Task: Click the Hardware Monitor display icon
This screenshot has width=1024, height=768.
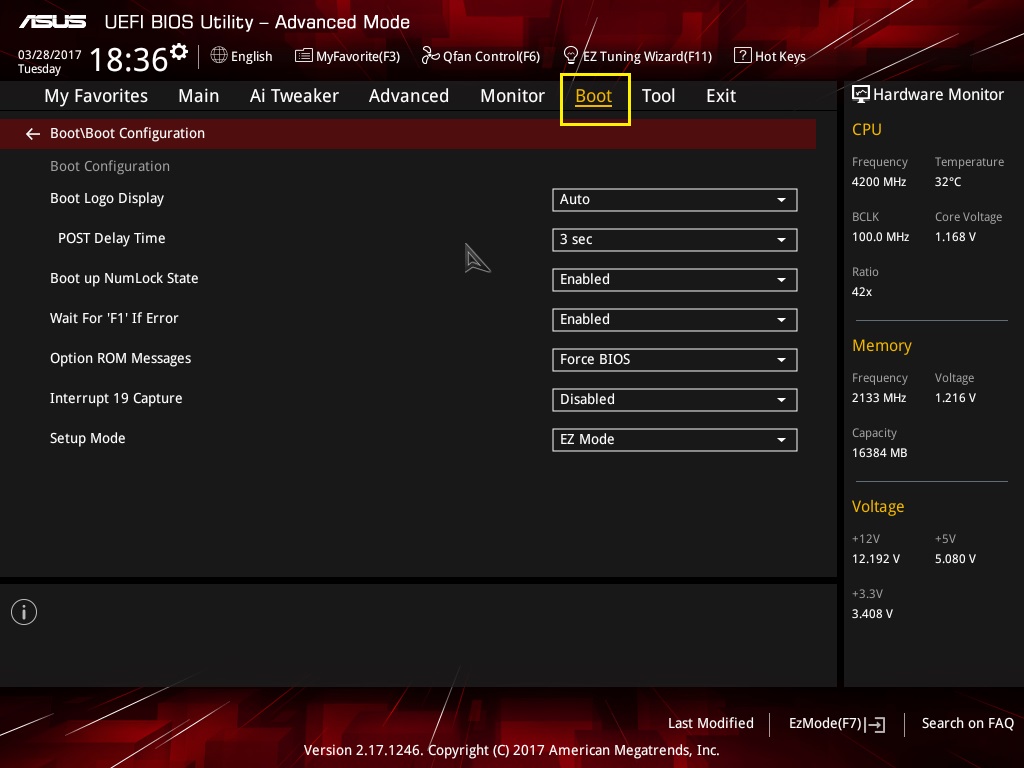Action: point(861,95)
